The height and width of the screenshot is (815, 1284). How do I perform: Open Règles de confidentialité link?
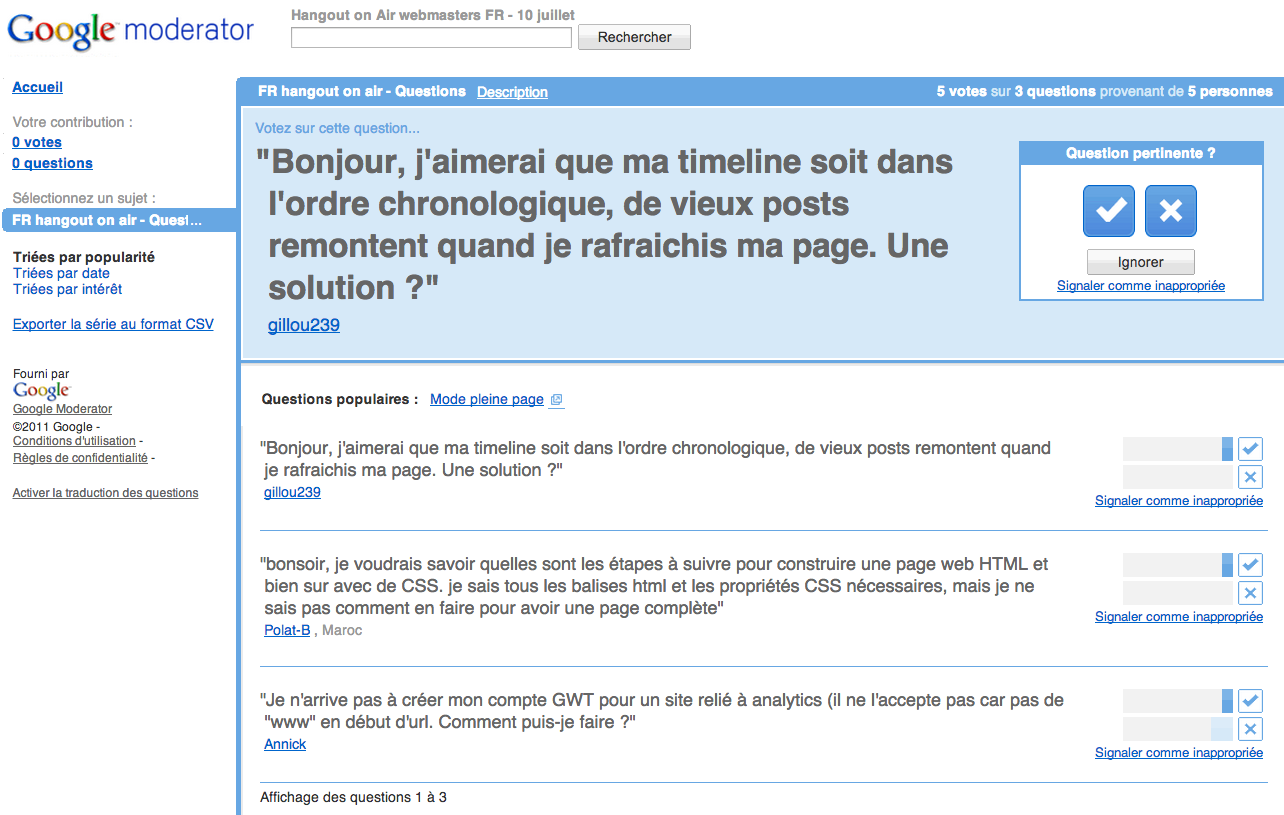[x=80, y=458]
